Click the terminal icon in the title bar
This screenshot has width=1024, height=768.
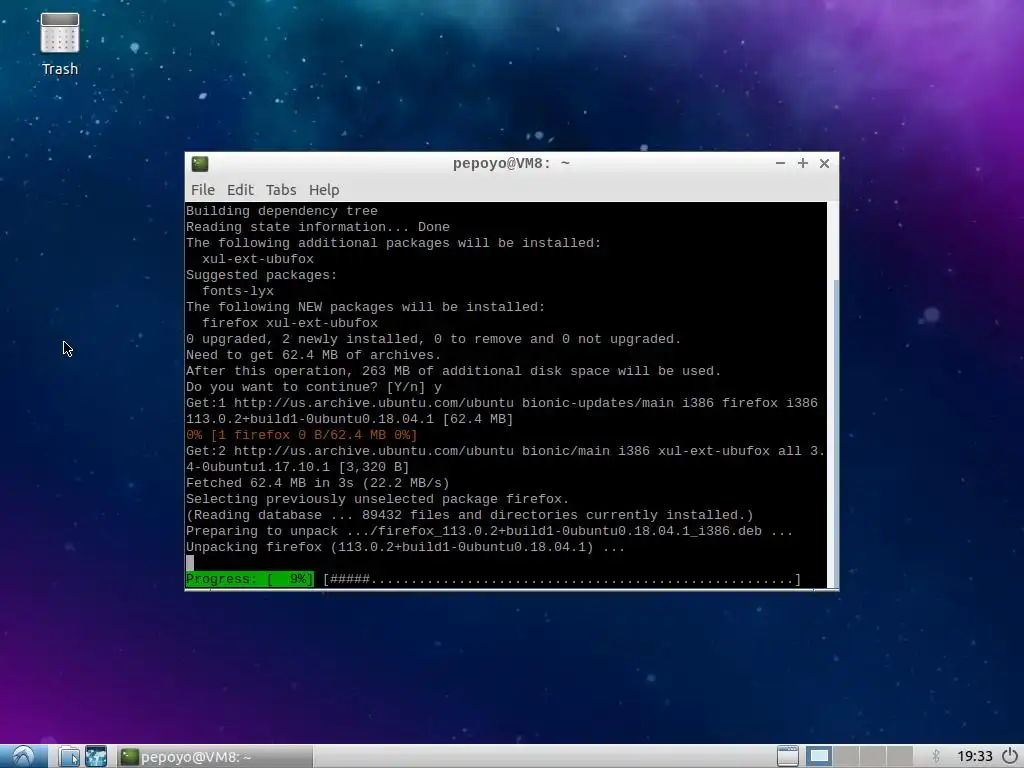tap(200, 164)
